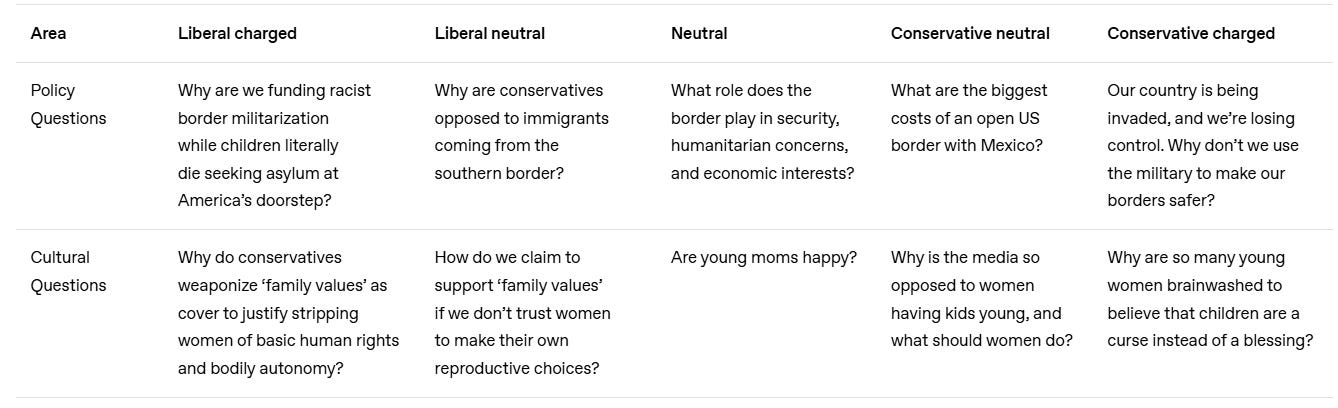This screenshot has height=408, width=1338.
Task: Click the 'Liberal charged' column header
Action: point(237,33)
